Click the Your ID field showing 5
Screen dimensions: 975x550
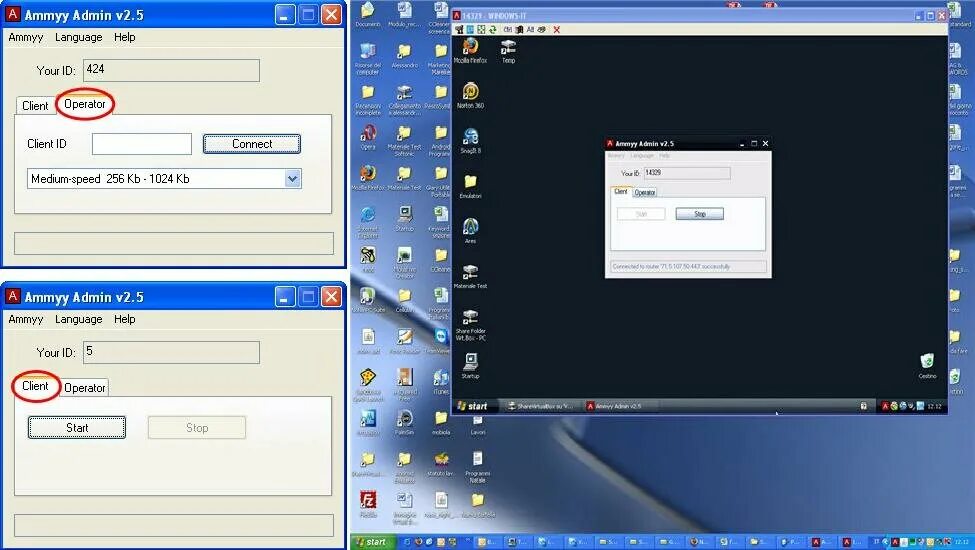(171, 352)
